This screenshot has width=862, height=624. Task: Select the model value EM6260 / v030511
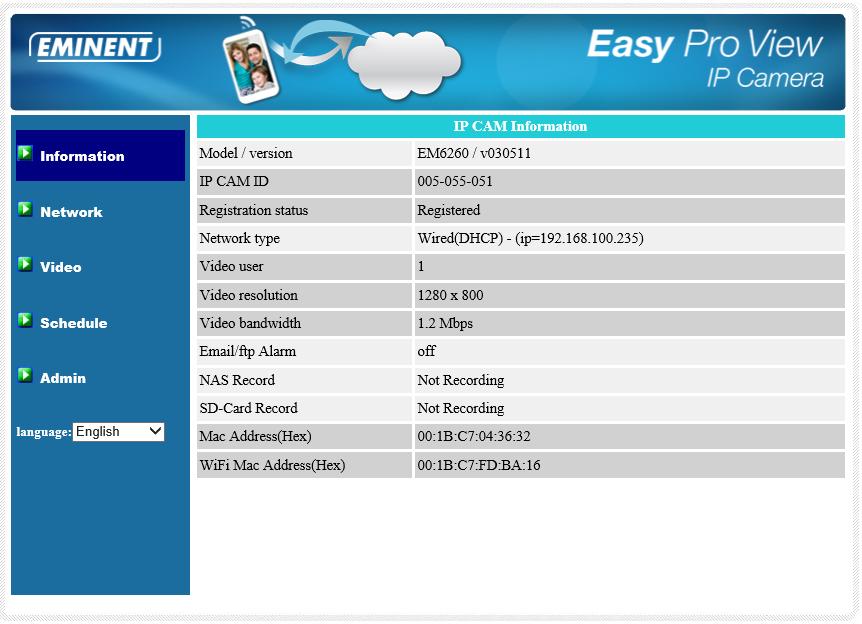tap(474, 153)
